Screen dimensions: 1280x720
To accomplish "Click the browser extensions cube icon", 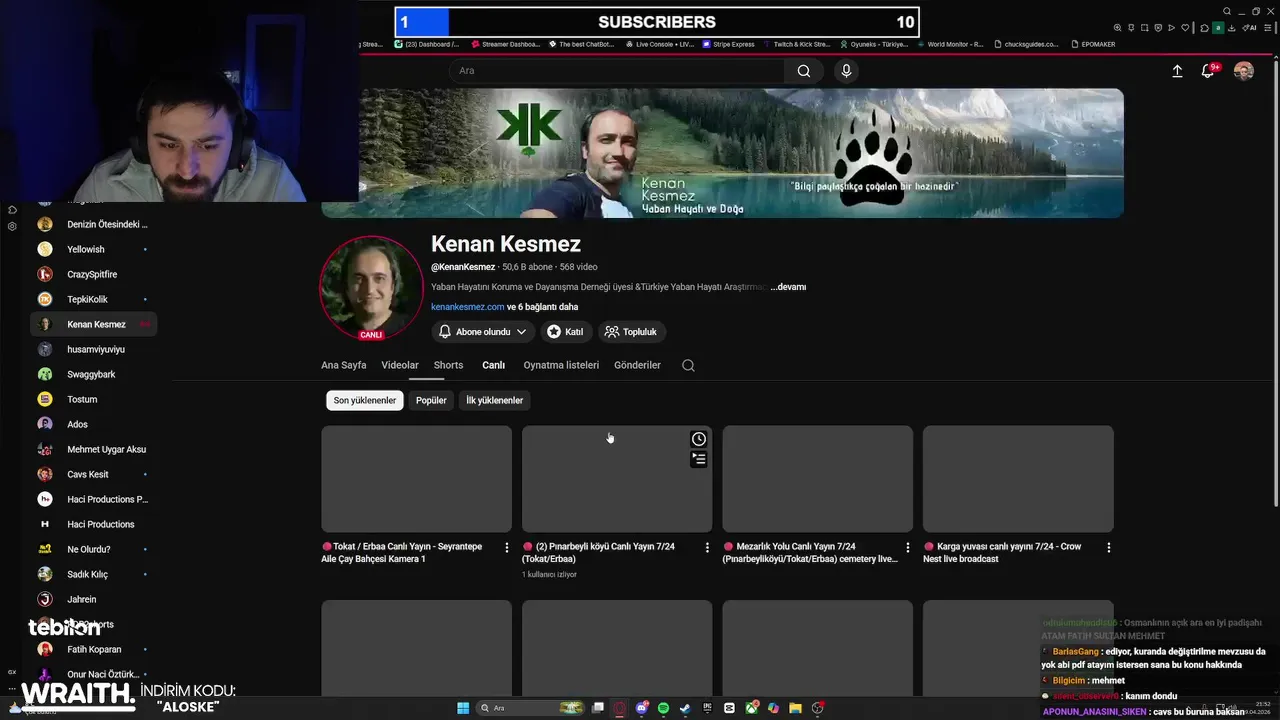I will [1204, 28].
